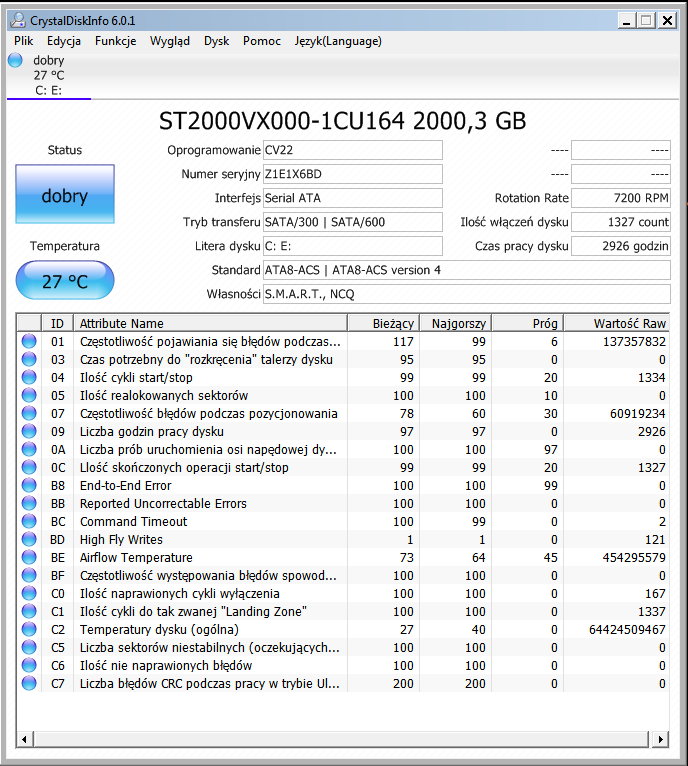Viewport: 688px width, 766px height.
Task: Click status orb for attribute 04
Action: point(29,377)
